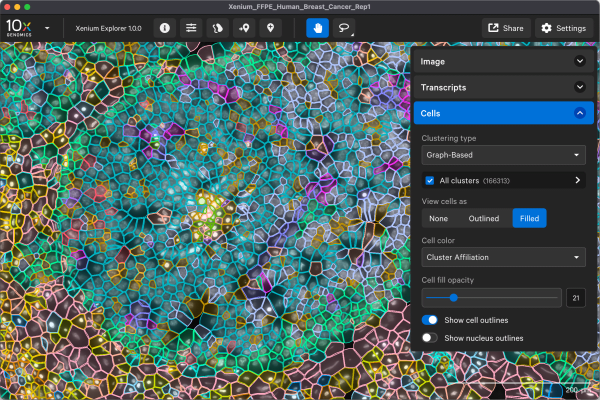Turn off Show cell outlines toggle

pos(431,320)
